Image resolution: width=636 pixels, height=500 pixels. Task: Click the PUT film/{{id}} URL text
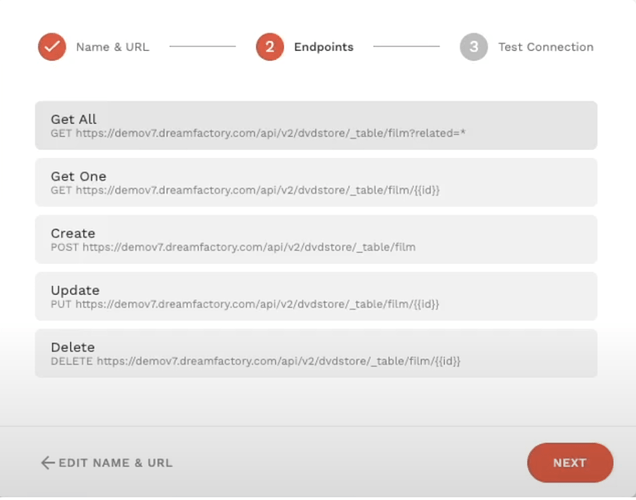pyautogui.click(x=245, y=304)
